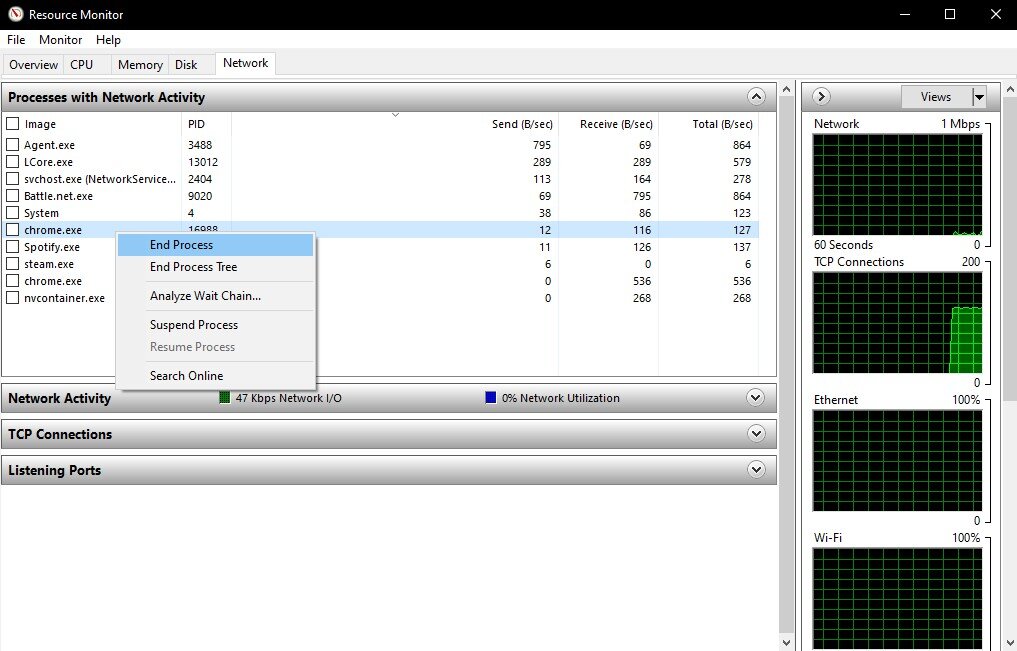Open the Memory tab

tap(139, 65)
